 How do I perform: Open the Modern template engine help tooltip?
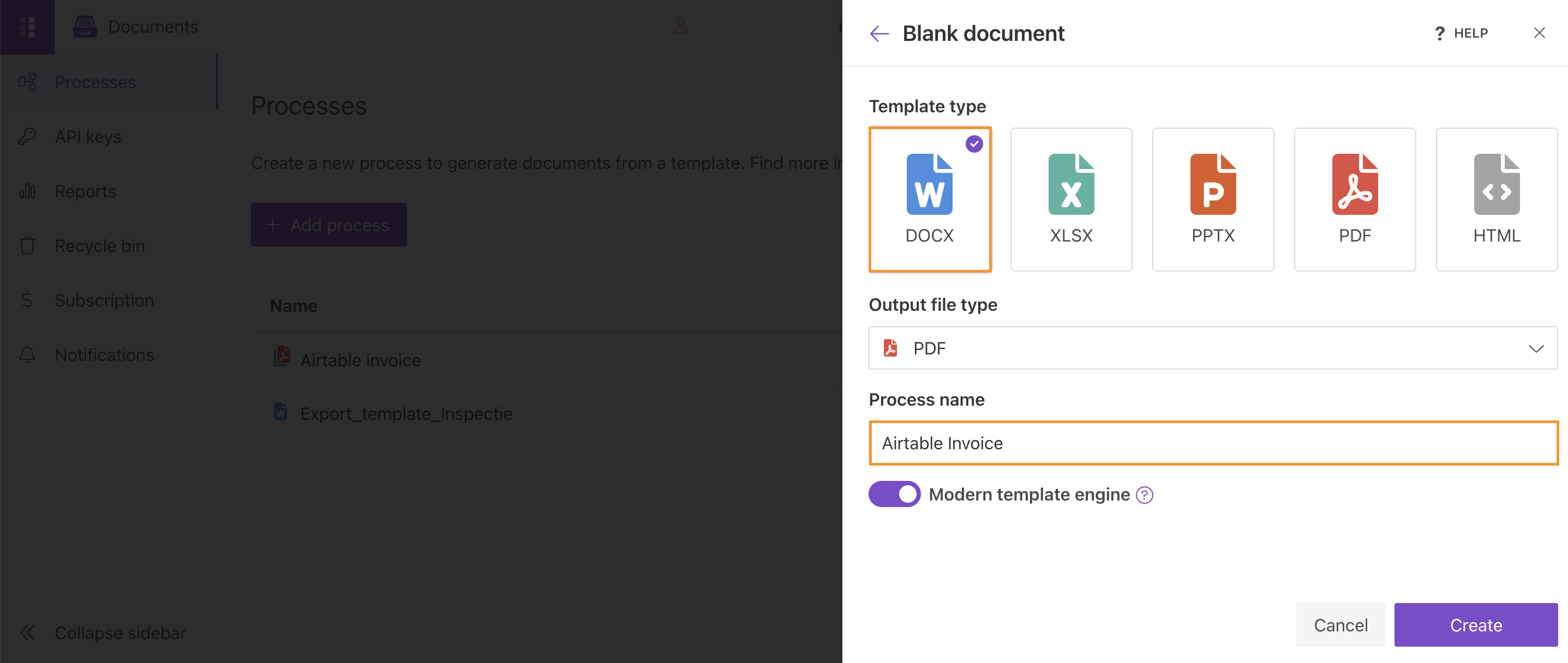point(1144,495)
